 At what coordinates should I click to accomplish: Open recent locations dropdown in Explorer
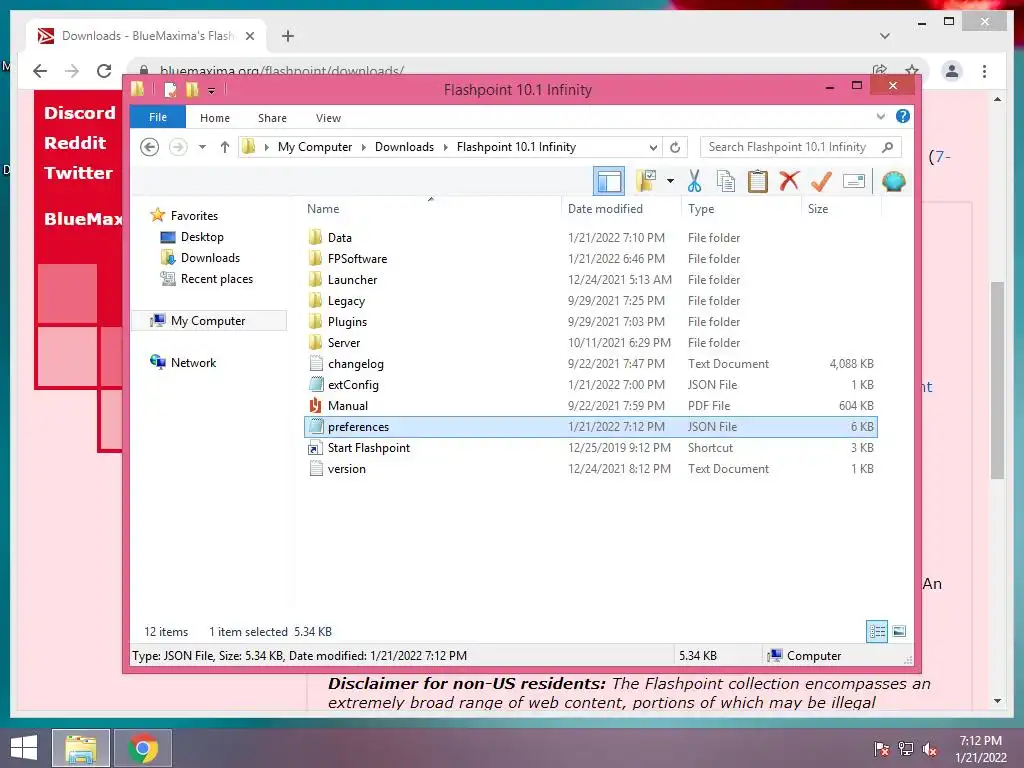202,147
